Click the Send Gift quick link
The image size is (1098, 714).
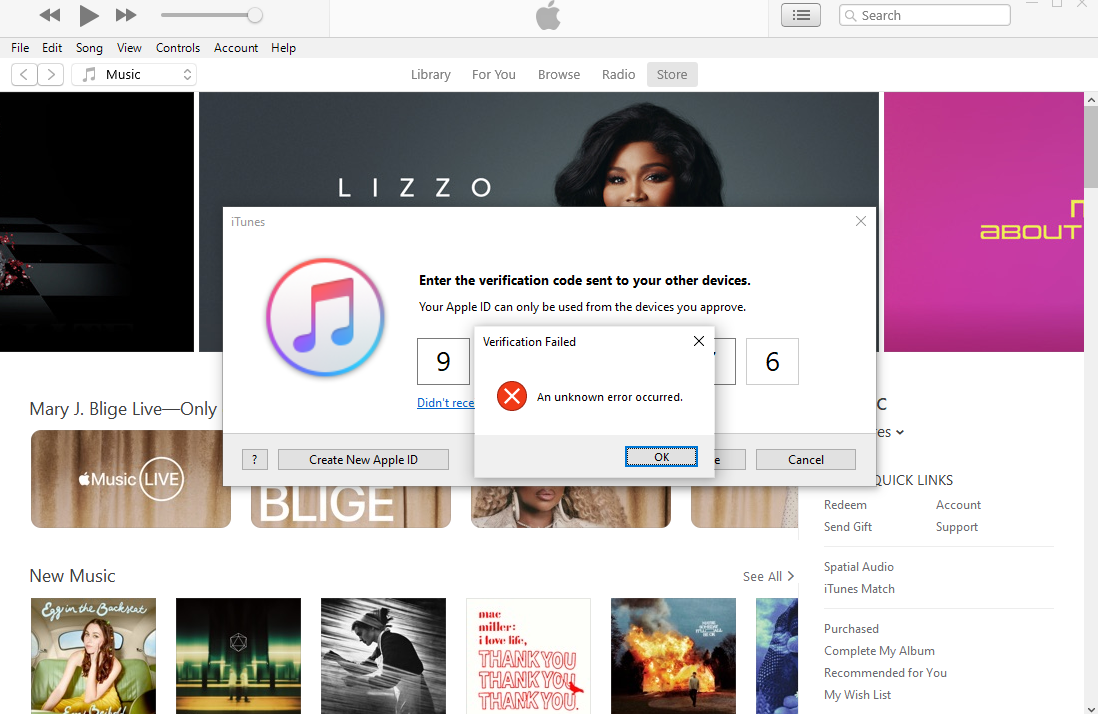847,526
